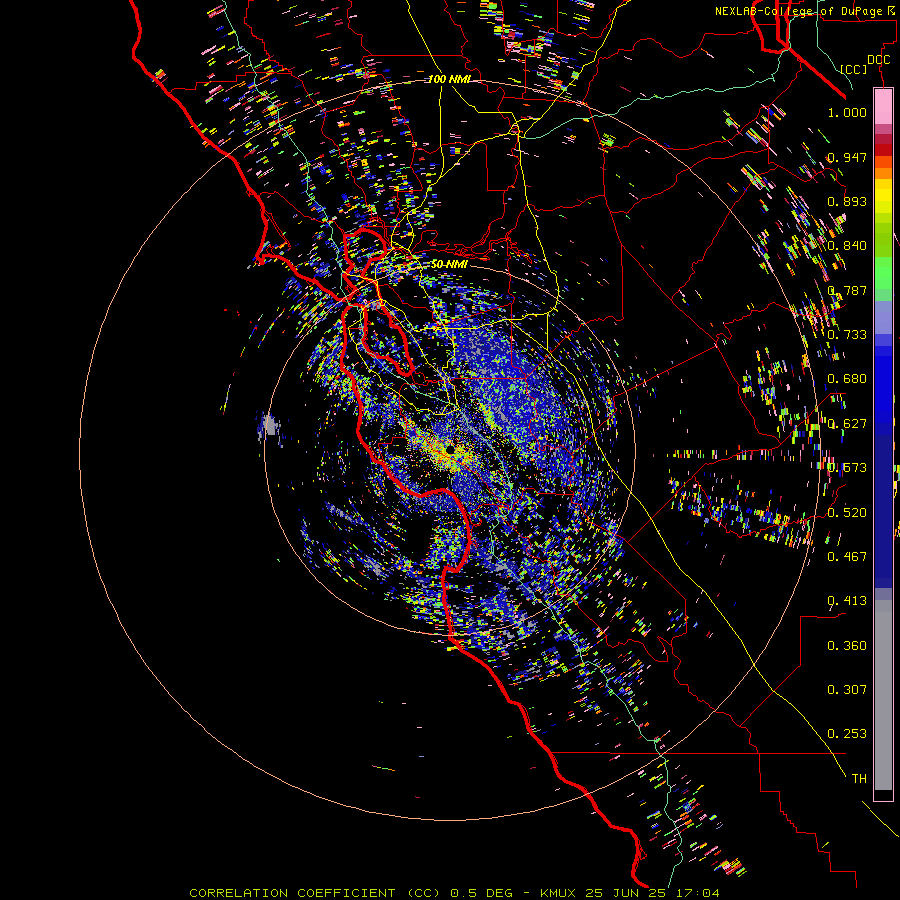Click the 50 NMI range ring label

pos(449,264)
